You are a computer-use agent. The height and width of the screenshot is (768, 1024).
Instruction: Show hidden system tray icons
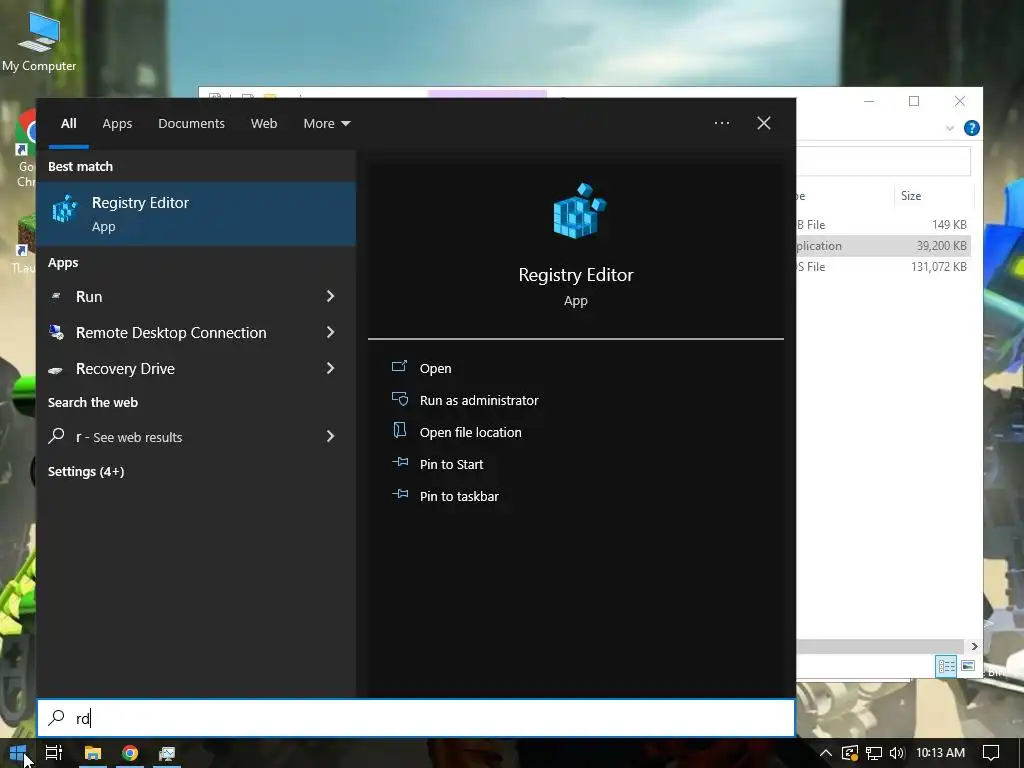[825, 753]
